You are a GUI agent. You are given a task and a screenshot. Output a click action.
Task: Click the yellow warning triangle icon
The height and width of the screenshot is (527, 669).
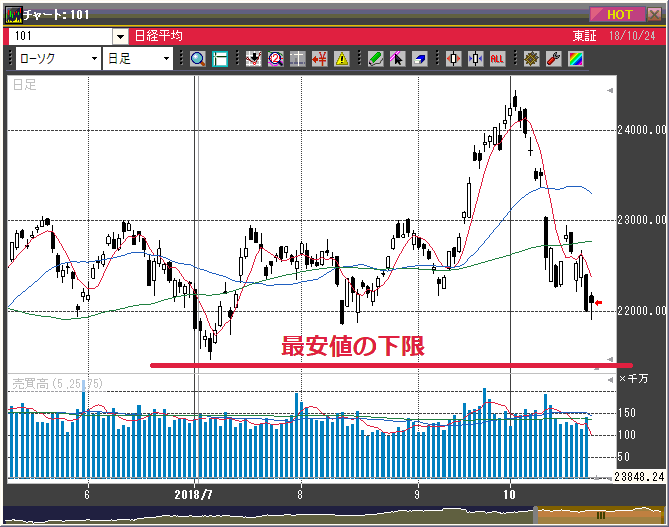tap(342, 59)
